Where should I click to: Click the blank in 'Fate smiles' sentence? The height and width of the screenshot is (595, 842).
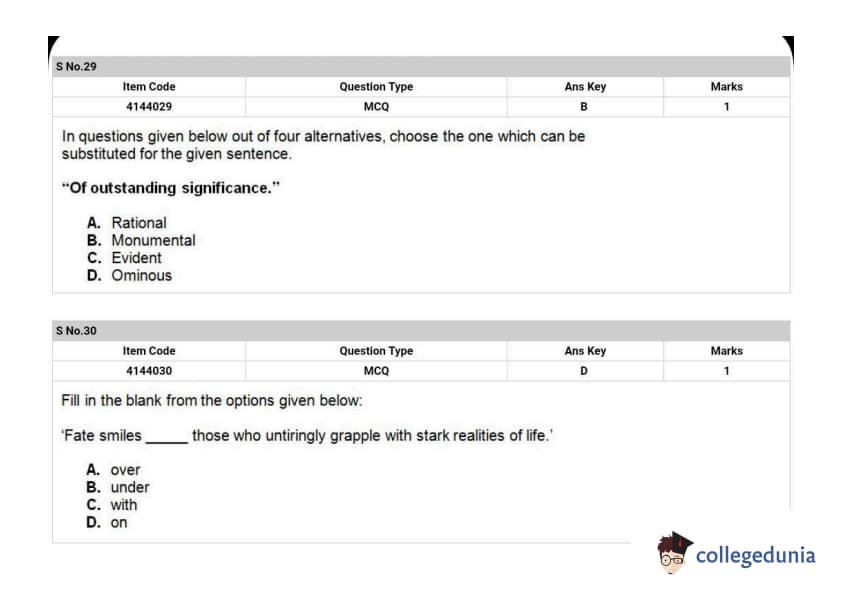166,437
